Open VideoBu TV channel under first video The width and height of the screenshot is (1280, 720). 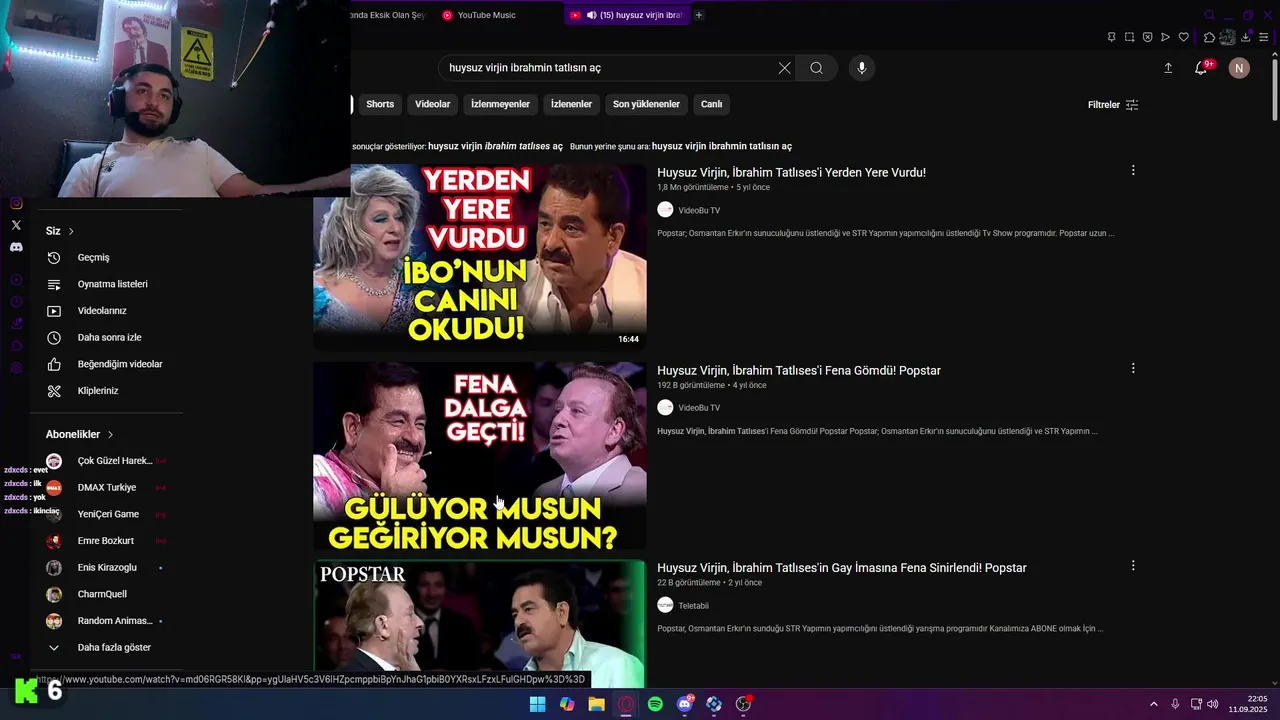point(699,210)
